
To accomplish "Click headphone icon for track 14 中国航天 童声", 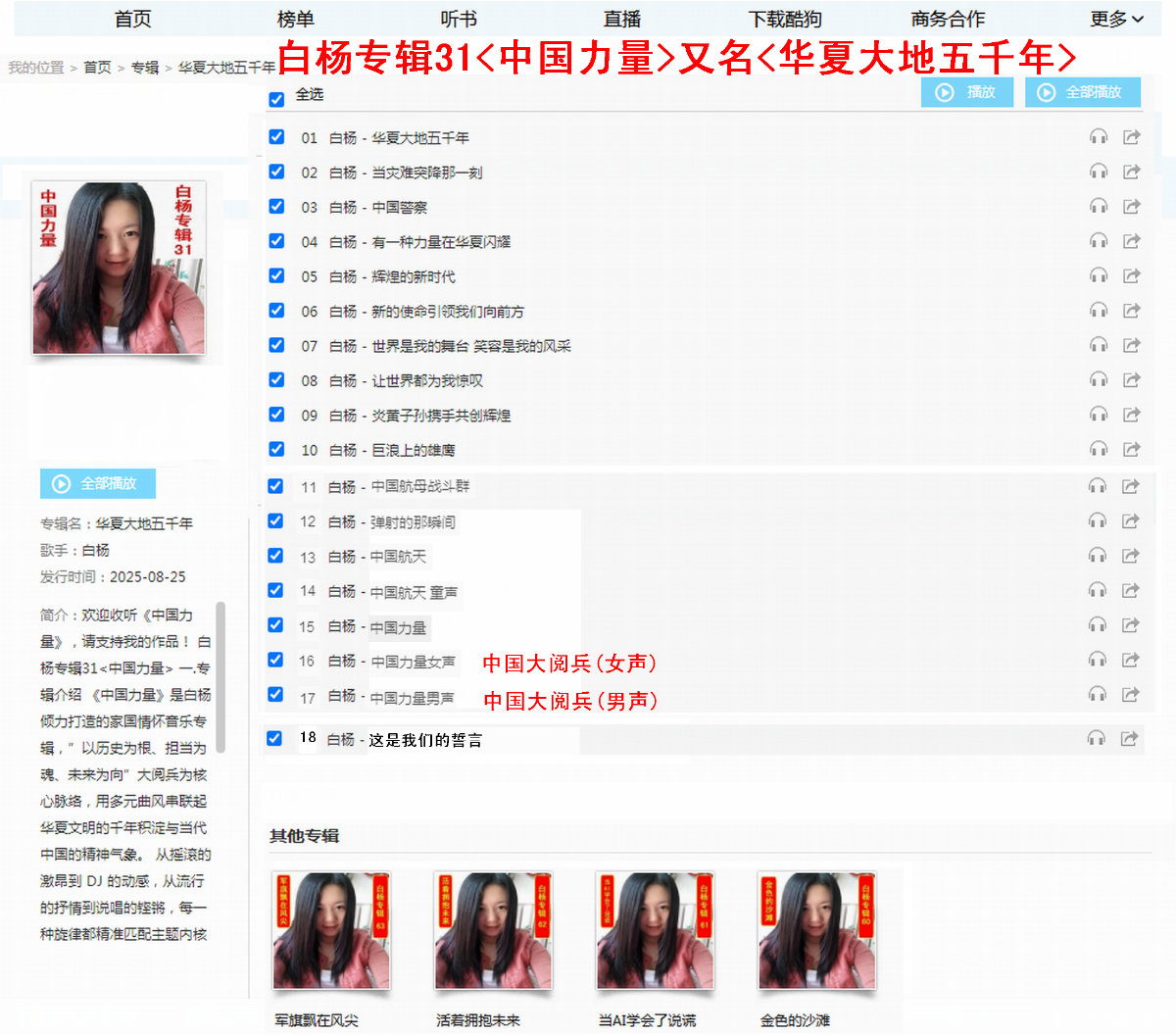I will [x=1098, y=591].
